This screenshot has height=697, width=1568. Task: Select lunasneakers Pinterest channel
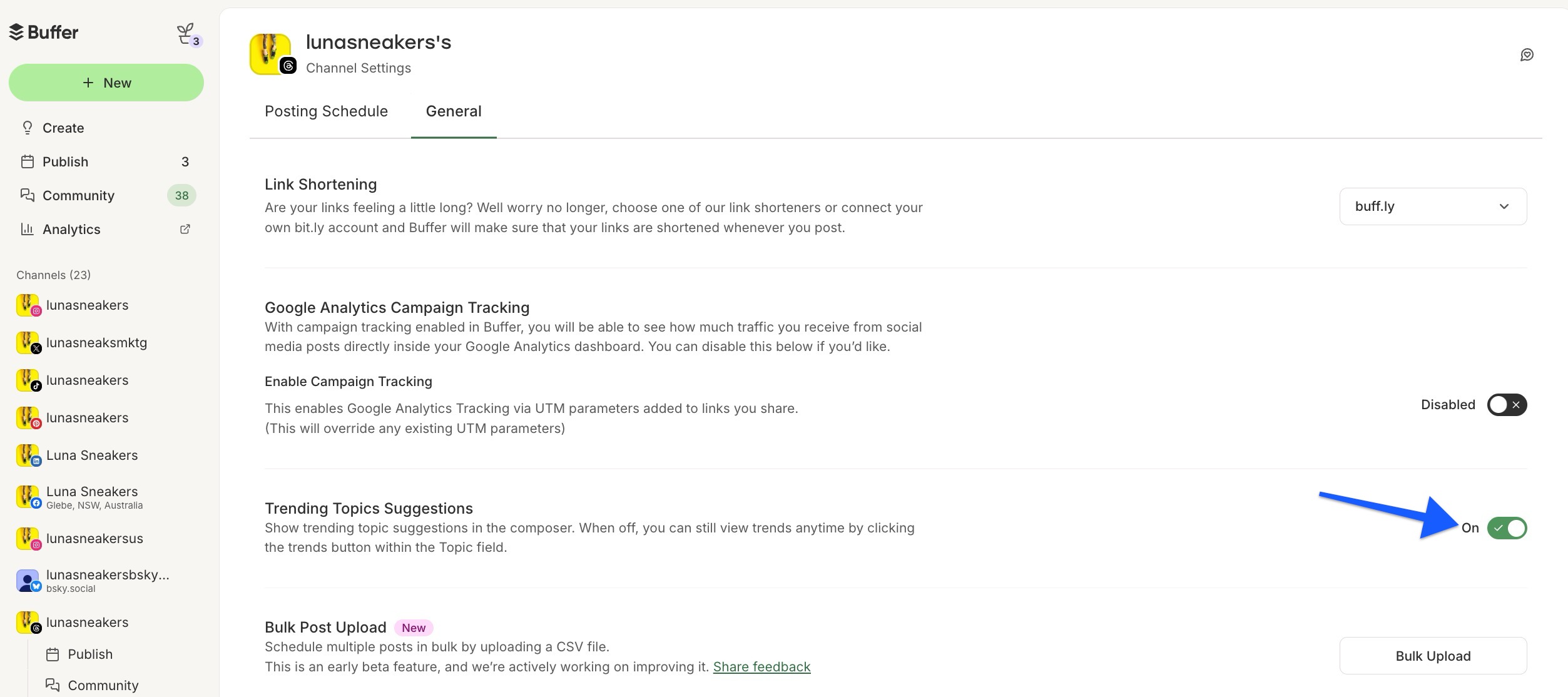click(x=106, y=418)
